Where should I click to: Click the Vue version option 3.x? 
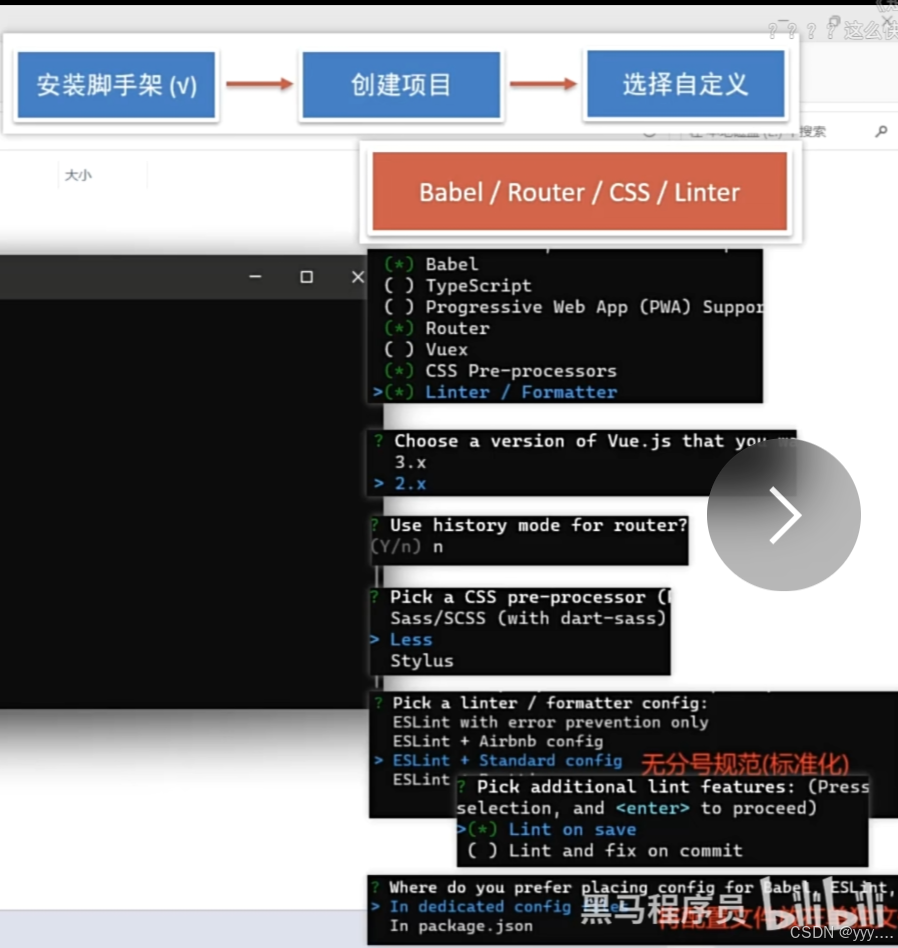(410, 463)
